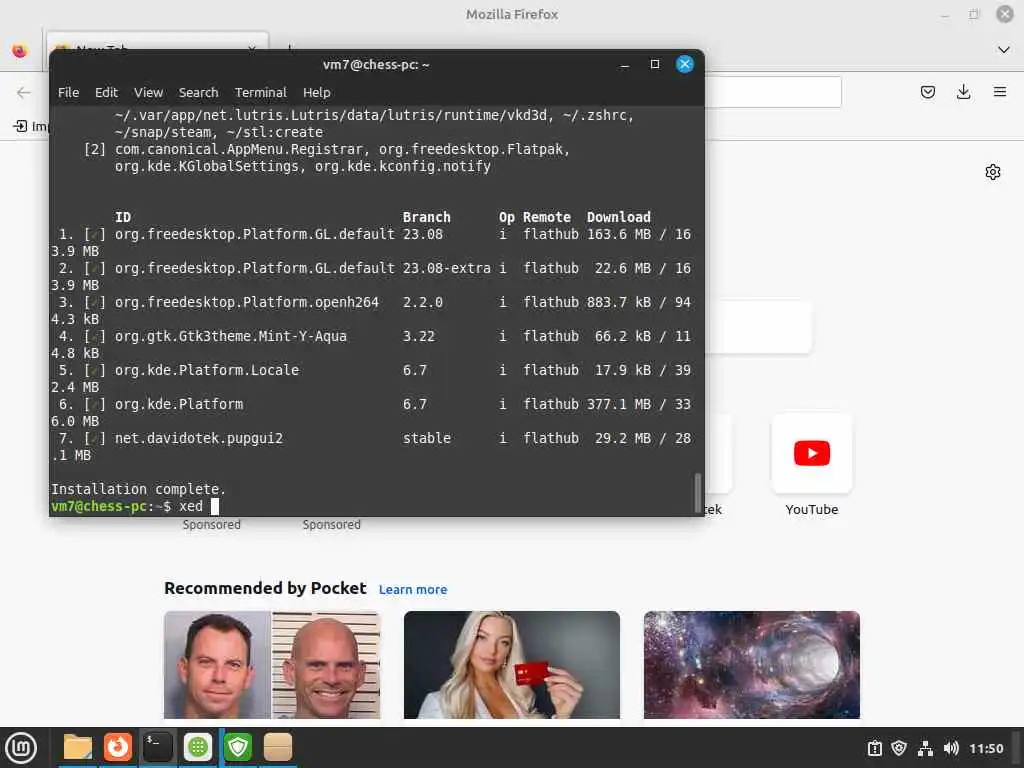Open Firefox Downloads panel
The width and height of the screenshot is (1024, 768).
[963, 92]
